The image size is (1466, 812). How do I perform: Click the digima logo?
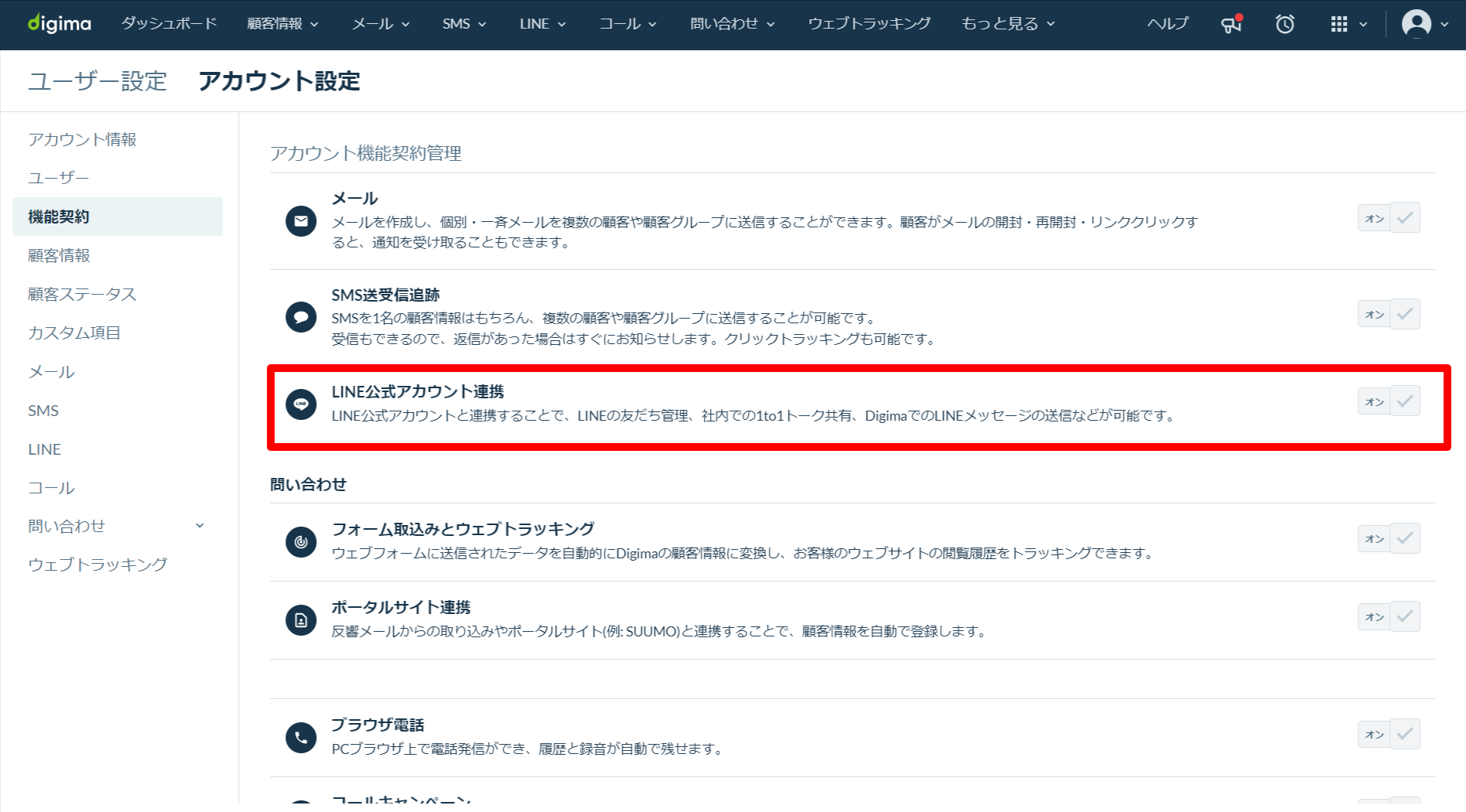point(60,24)
